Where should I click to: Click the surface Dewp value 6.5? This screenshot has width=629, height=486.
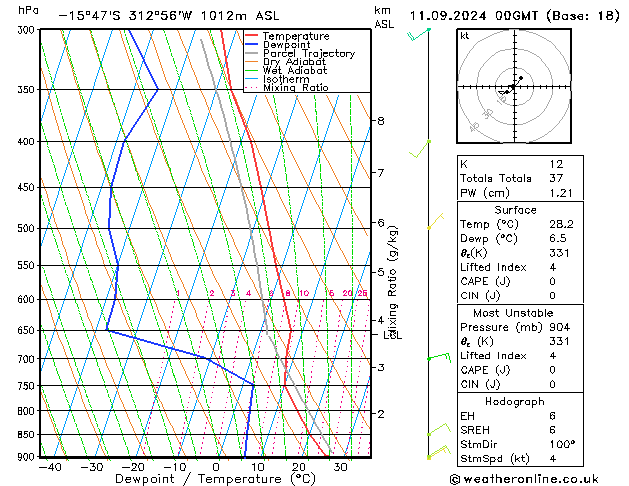point(558,238)
